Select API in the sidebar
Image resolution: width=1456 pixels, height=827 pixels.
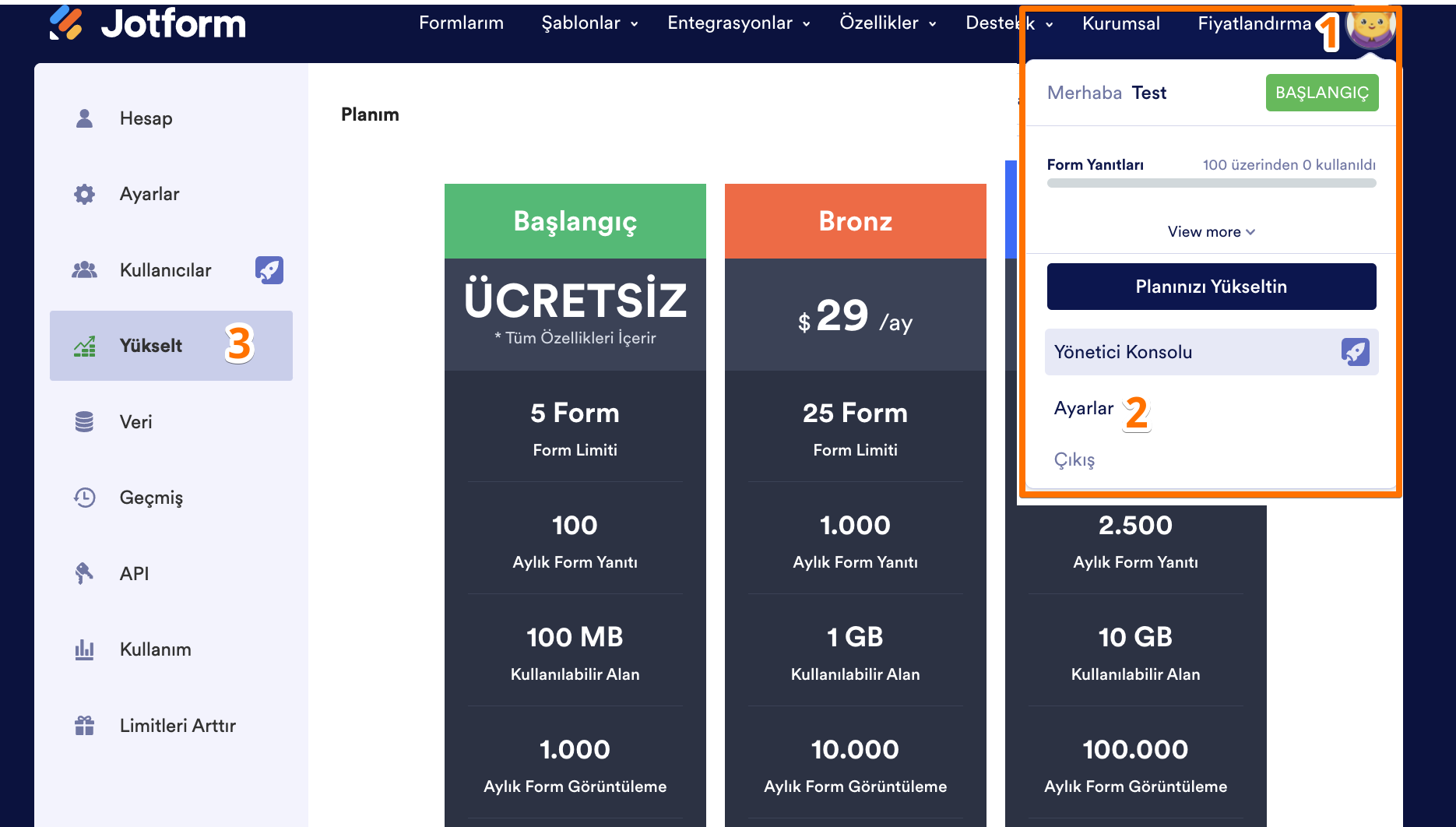[x=171, y=574]
